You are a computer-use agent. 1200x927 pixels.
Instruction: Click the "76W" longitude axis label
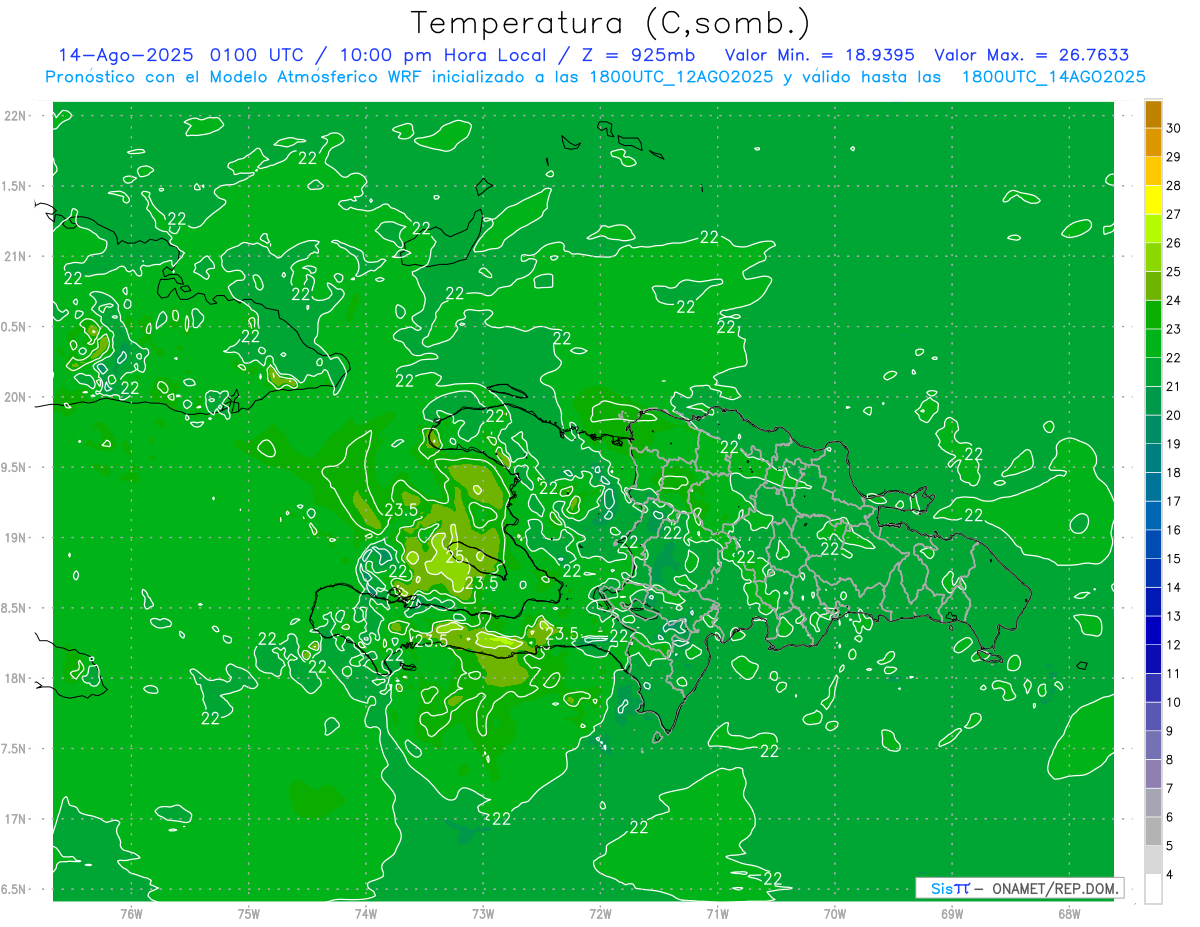[131, 913]
